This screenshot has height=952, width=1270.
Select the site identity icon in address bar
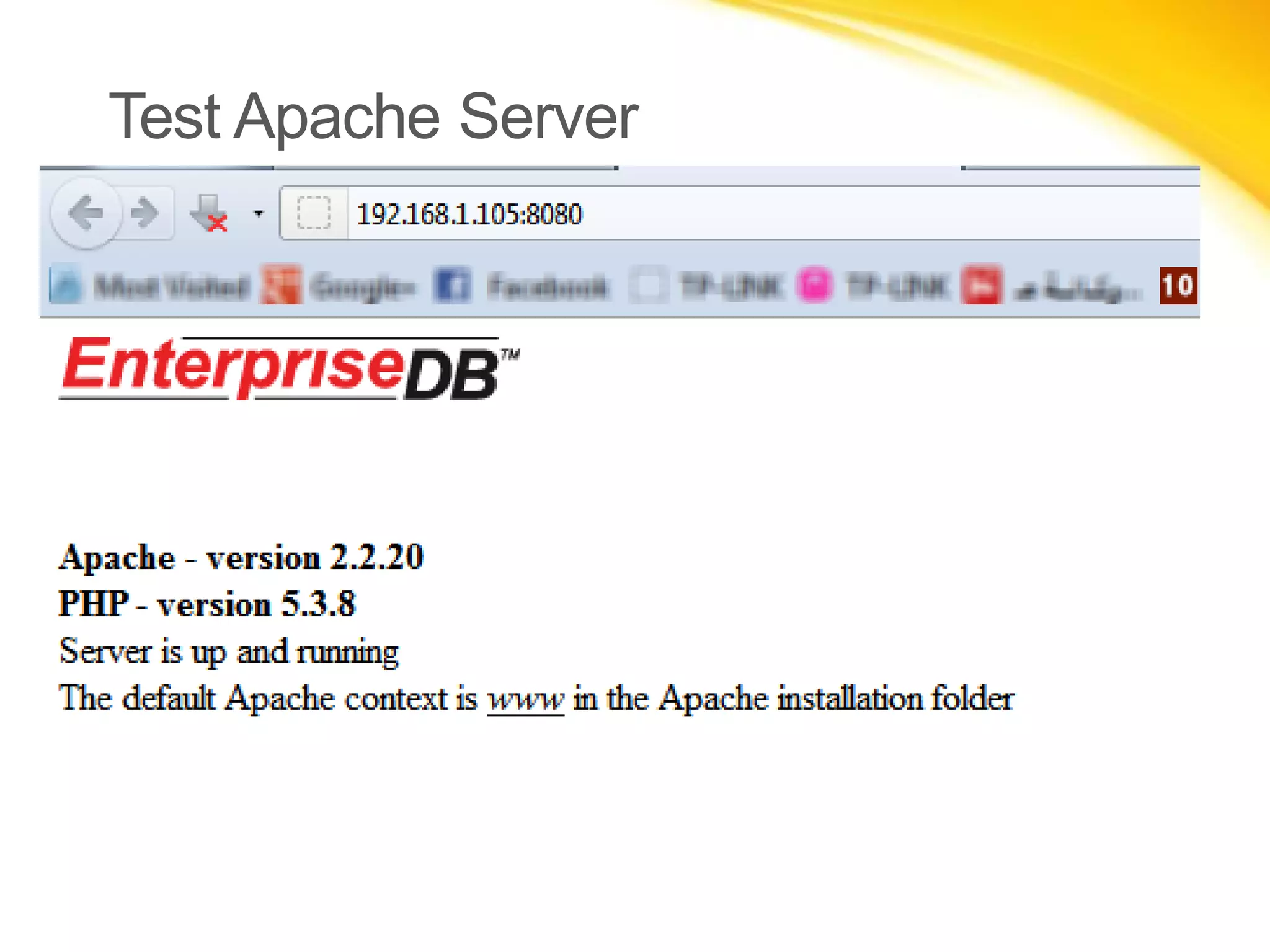pyautogui.click(x=314, y=213)
